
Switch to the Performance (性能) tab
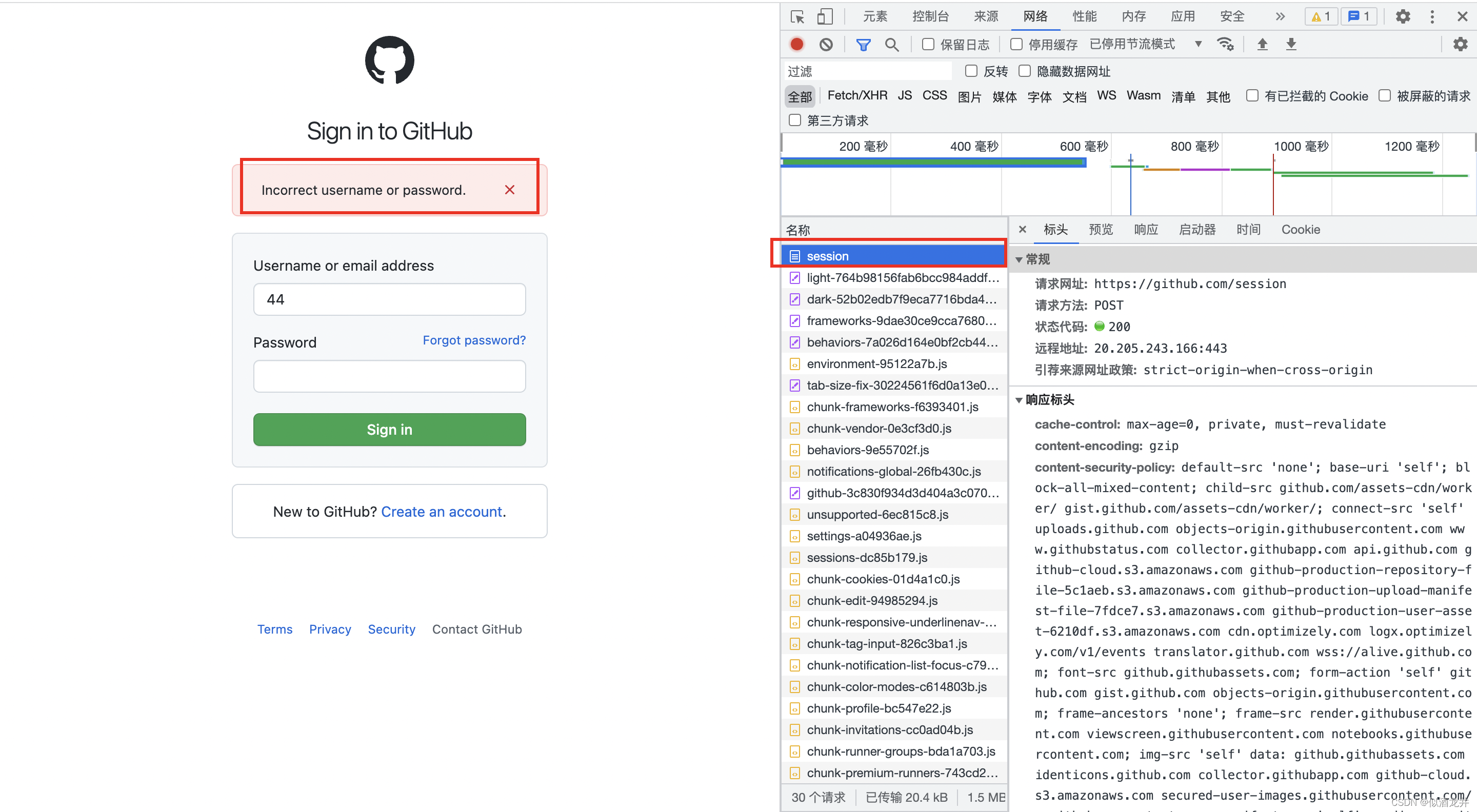(x=1084, y=16)
